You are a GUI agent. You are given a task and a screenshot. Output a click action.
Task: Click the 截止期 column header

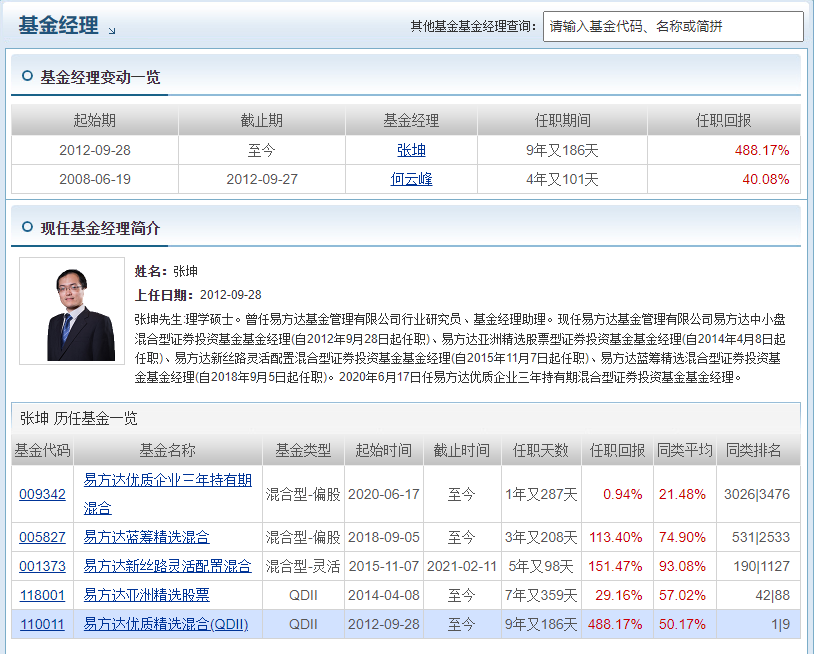261,120
